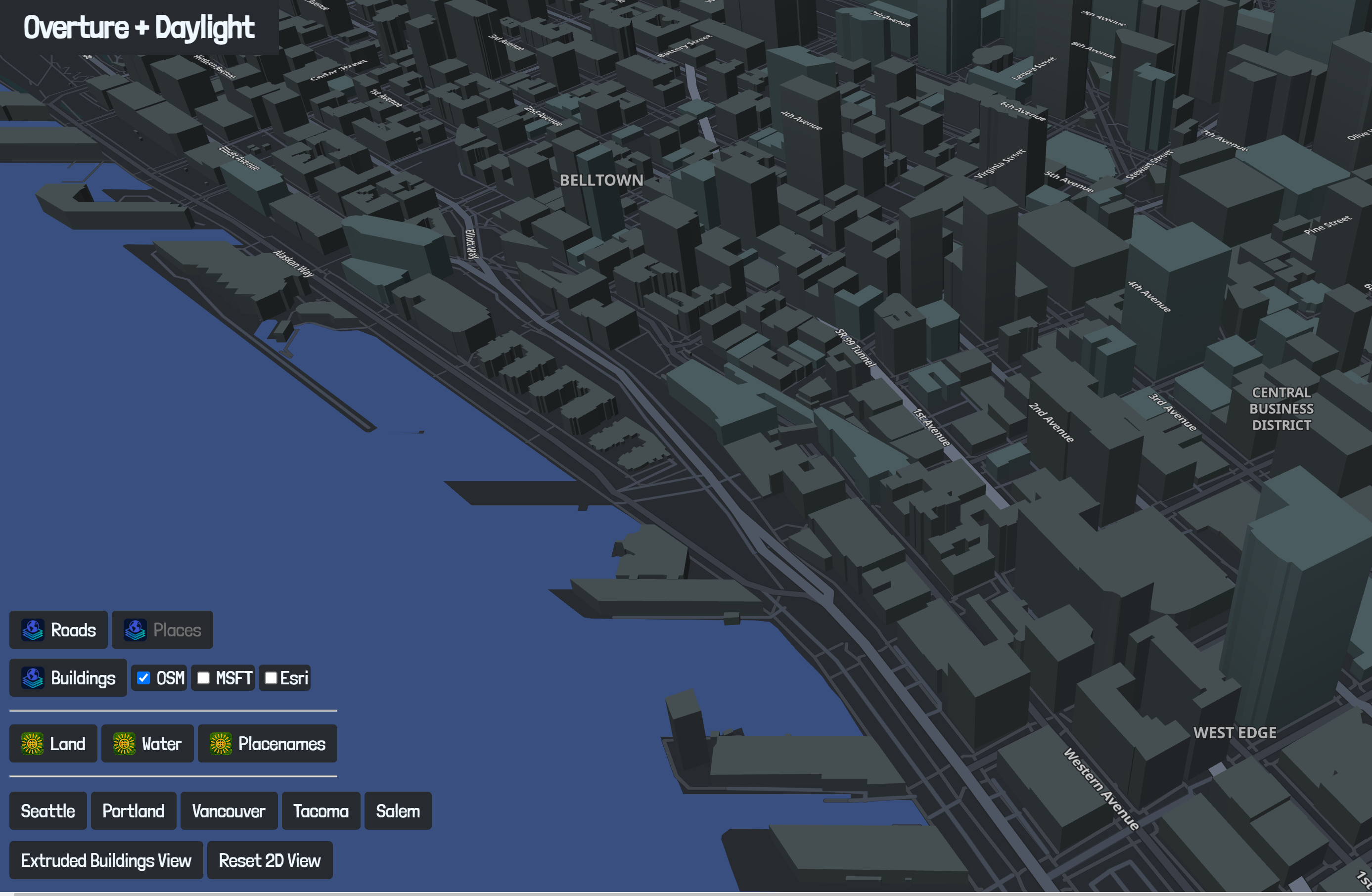This screenshot has height=896, width=1372.
Task: Go to Vancouver on the map
Action: (229, 811)
